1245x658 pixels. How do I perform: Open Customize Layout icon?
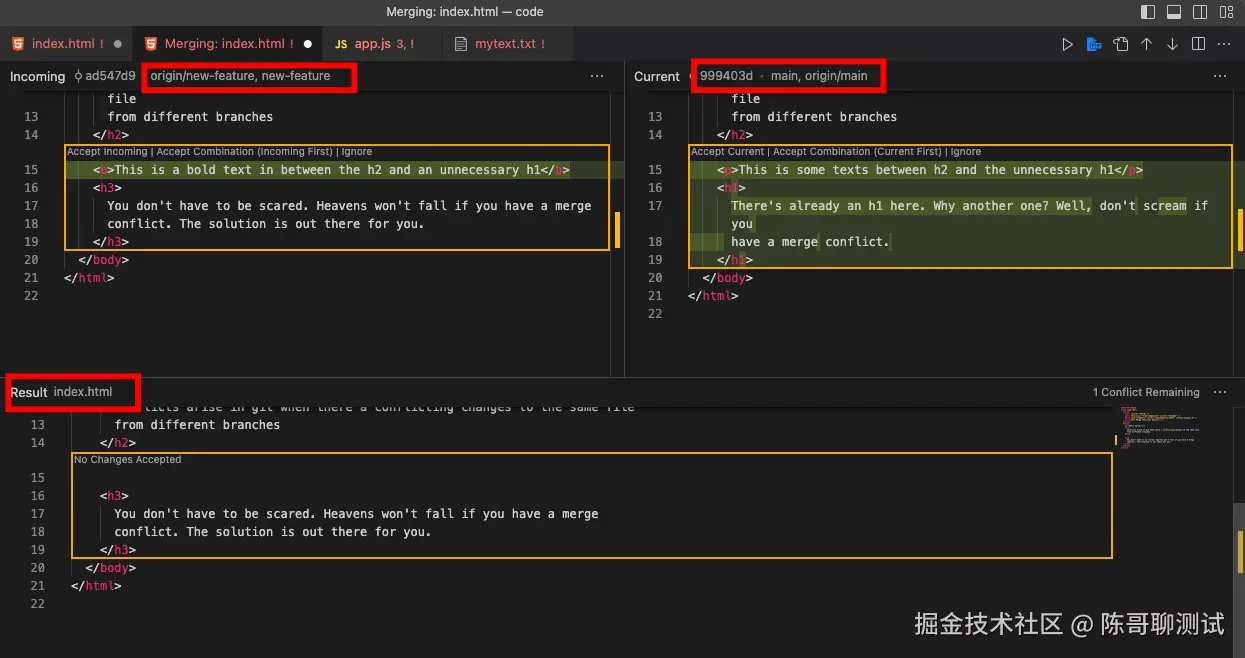pos(1226,12)
